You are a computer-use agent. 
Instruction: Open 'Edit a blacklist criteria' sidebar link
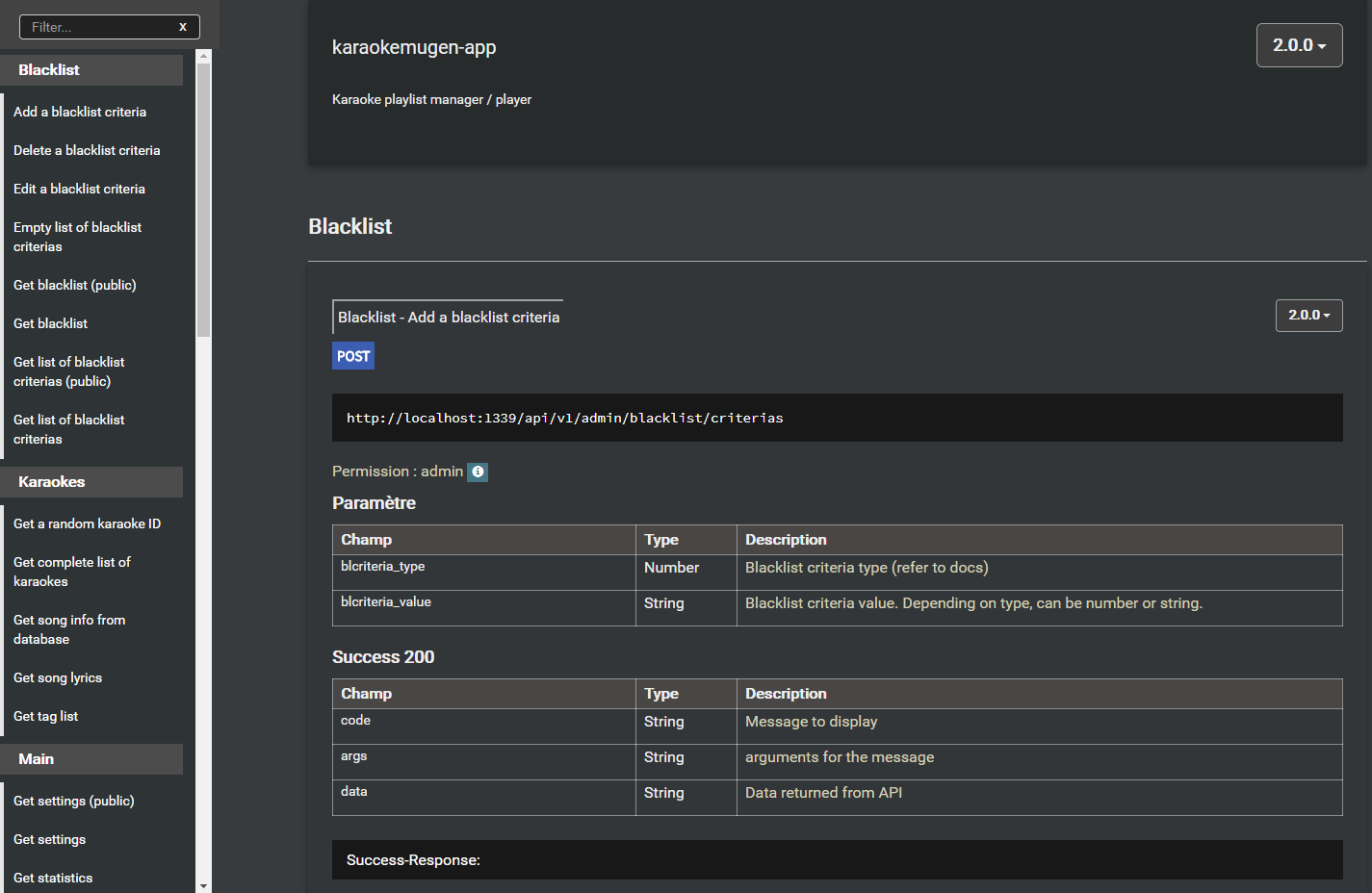[79, 189]
